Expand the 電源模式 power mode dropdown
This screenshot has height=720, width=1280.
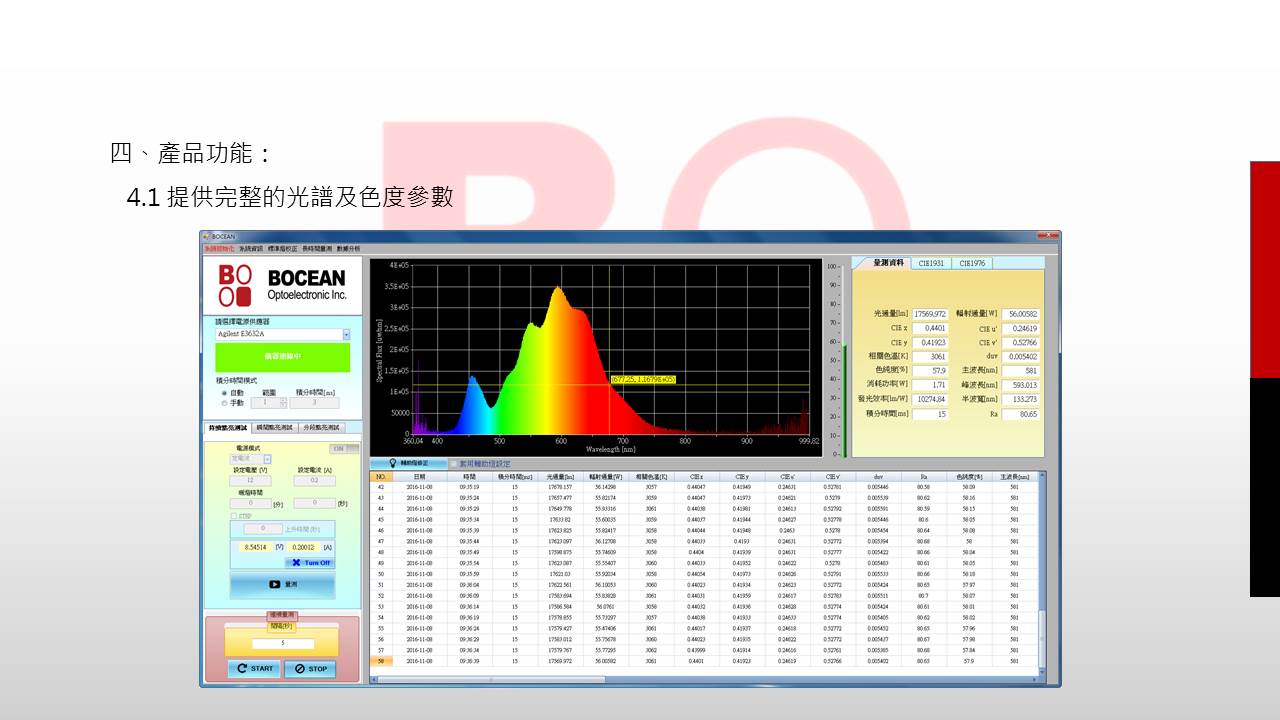(267, 459)
